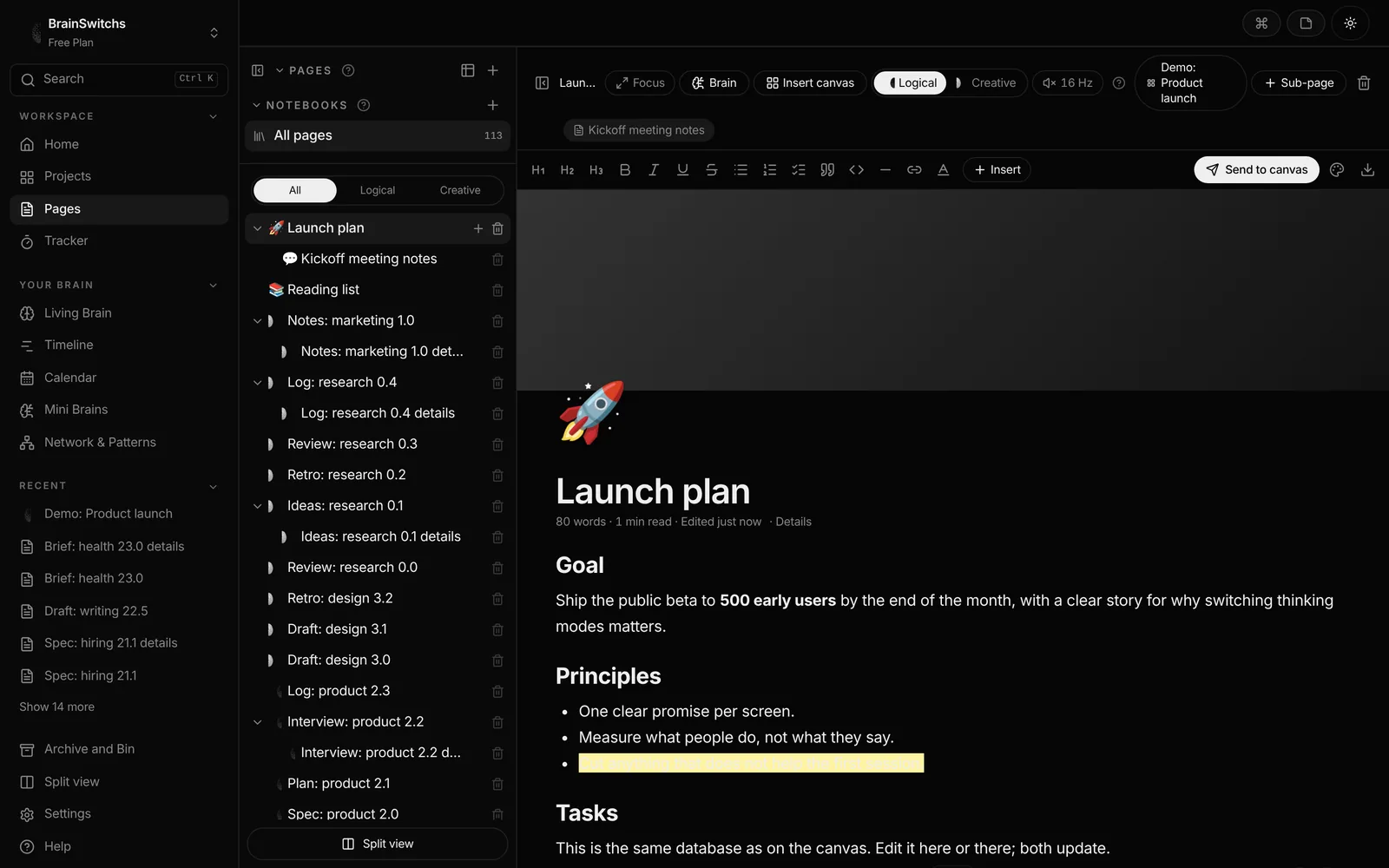Click the Search field
Image resolution: width=1389 pixels, height=868 pixels.
tap(120, 79)
